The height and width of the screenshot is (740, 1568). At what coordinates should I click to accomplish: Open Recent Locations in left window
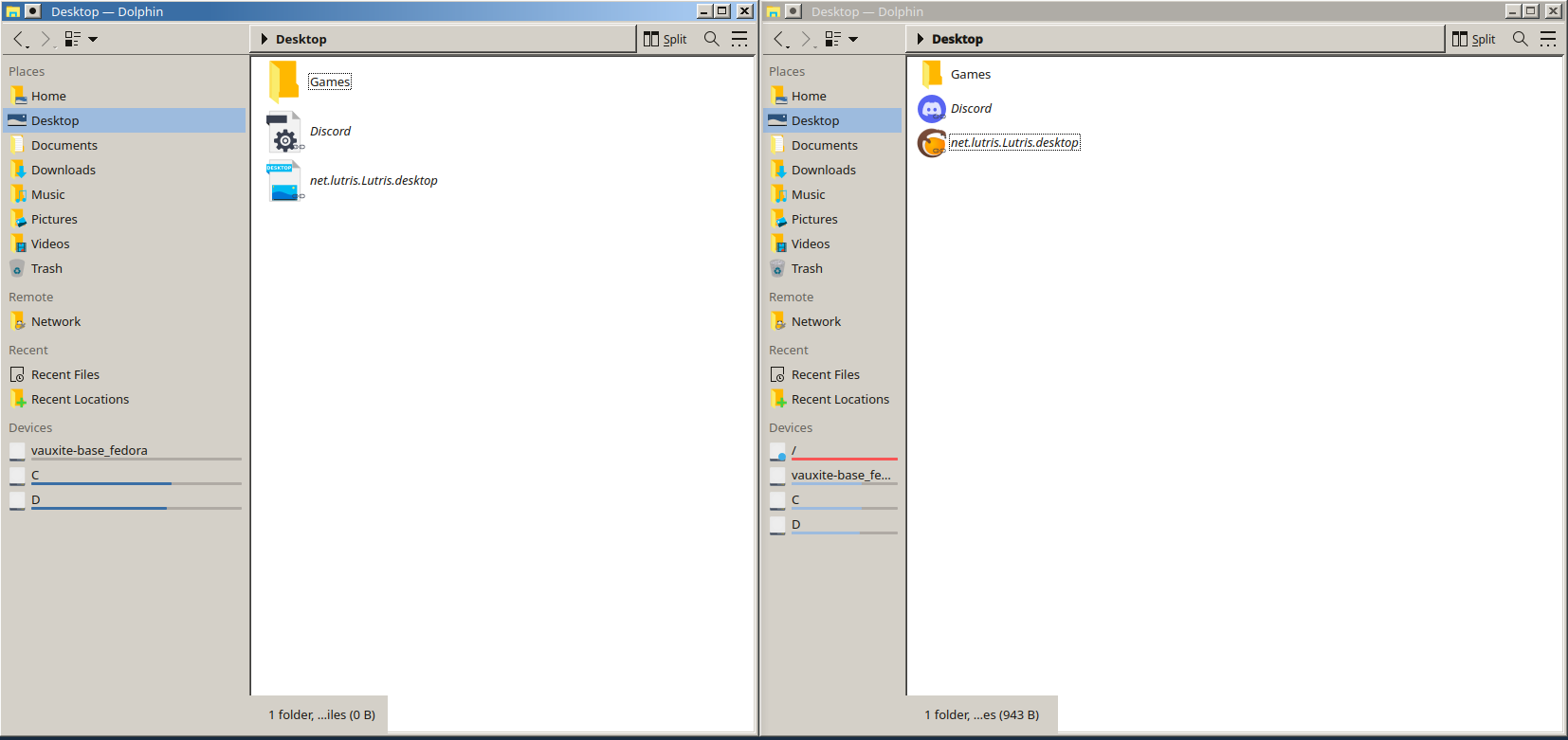tap(124, 399)
